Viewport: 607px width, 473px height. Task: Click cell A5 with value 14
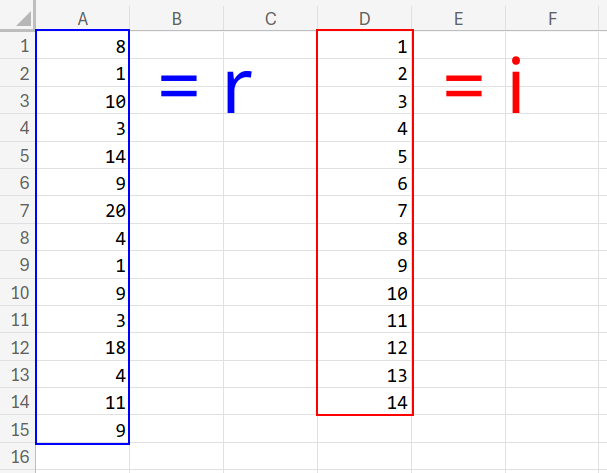(82, 156)
